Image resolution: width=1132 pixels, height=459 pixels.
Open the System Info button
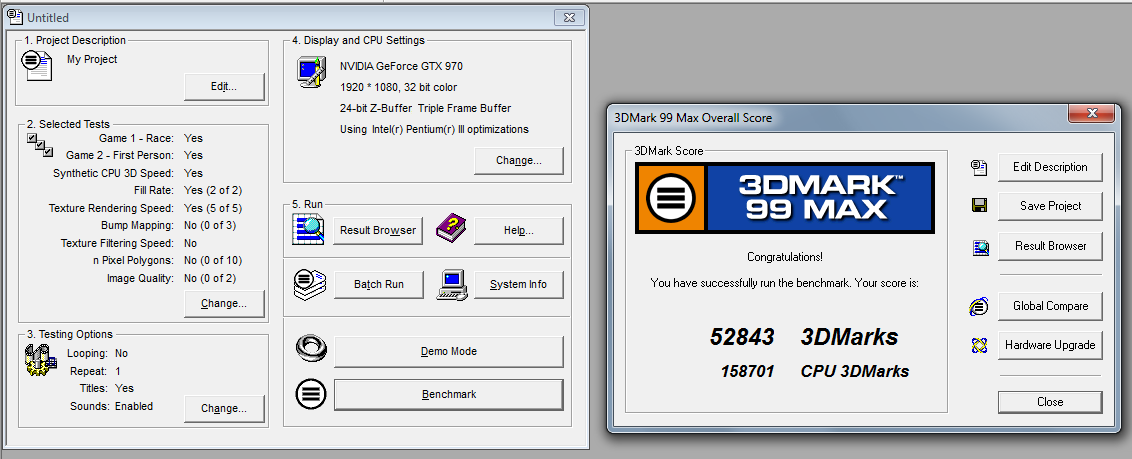point(518,284)
